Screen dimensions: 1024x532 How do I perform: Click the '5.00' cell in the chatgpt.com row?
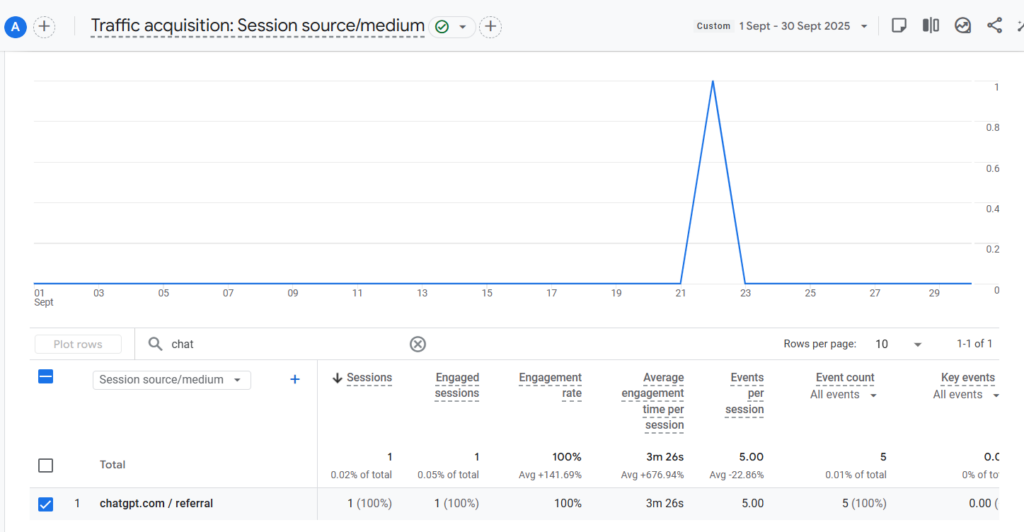coord(752,504)
